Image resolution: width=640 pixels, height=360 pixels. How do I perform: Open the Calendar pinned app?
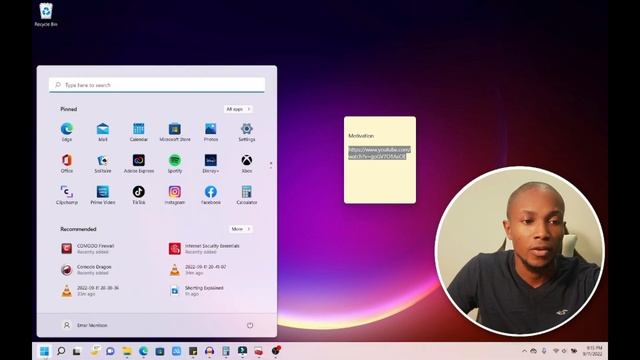(x=138, y=132)
